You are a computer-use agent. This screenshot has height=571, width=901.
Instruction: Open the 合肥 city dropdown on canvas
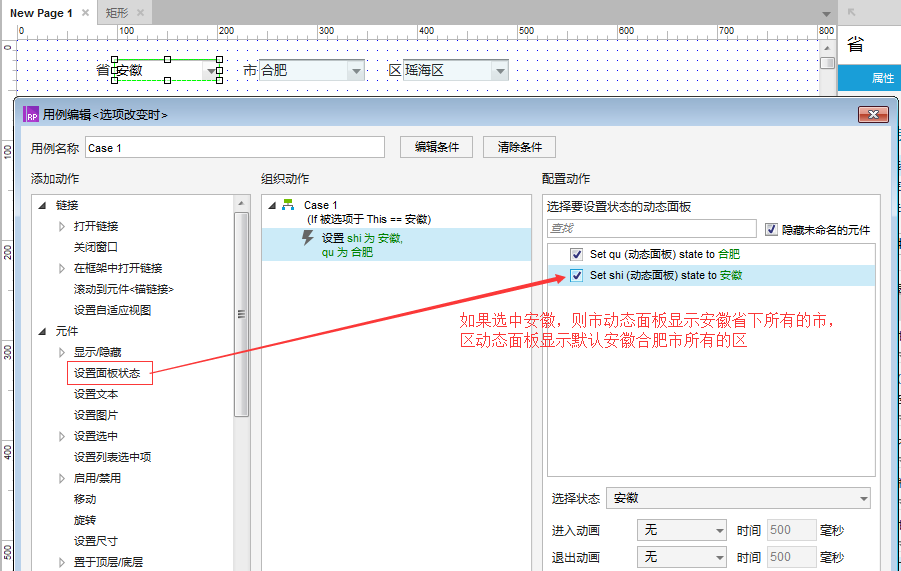356,71
